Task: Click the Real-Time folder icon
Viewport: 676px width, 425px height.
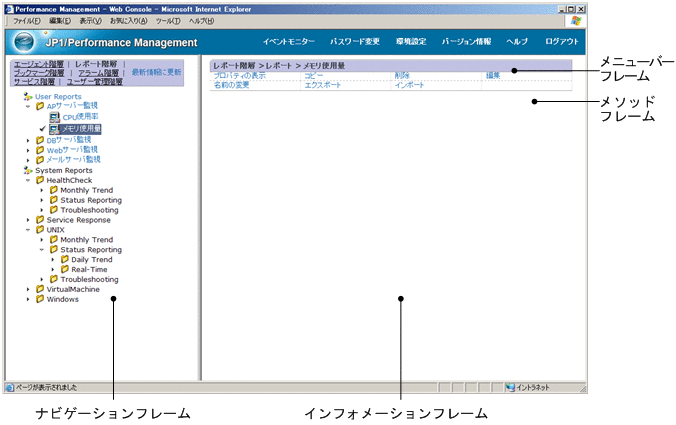Action: coord(65,269)
